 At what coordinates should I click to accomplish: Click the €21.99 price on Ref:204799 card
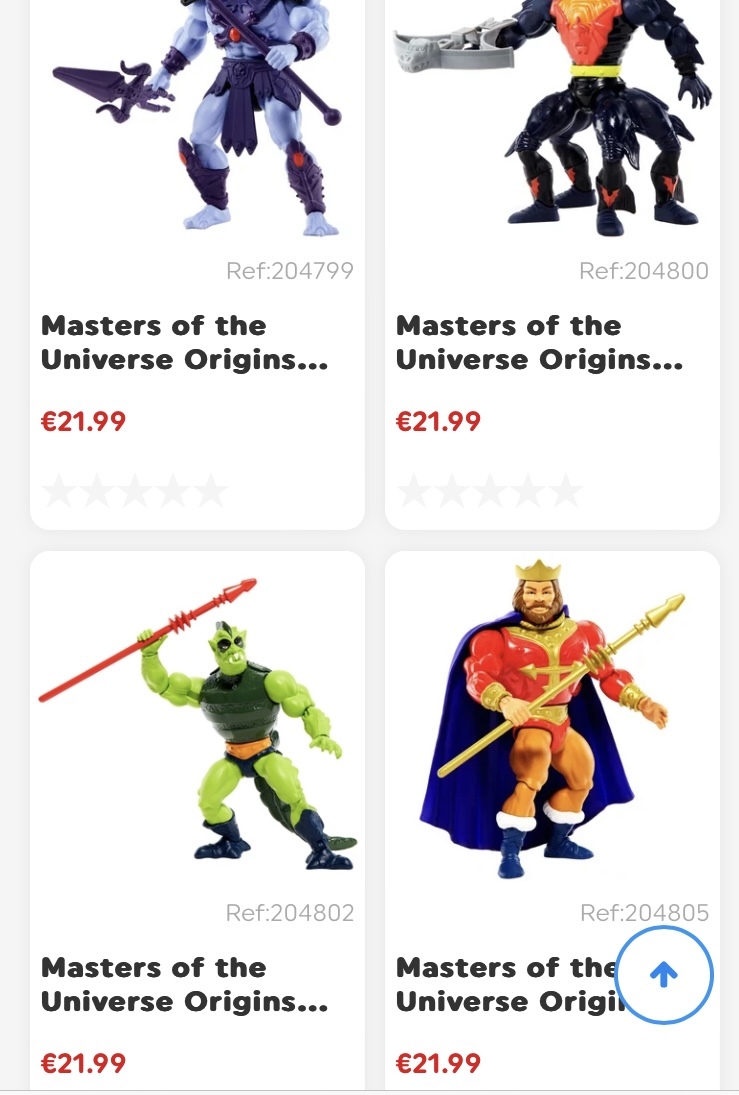coord(83,421)
